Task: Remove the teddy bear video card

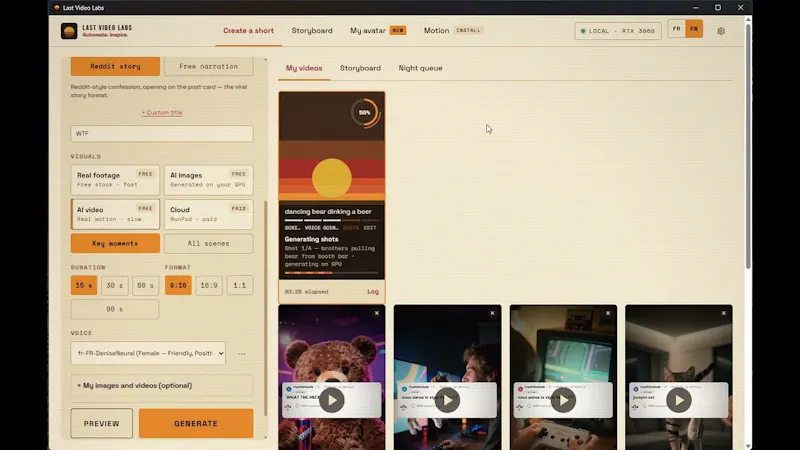Action: [377, 313]
